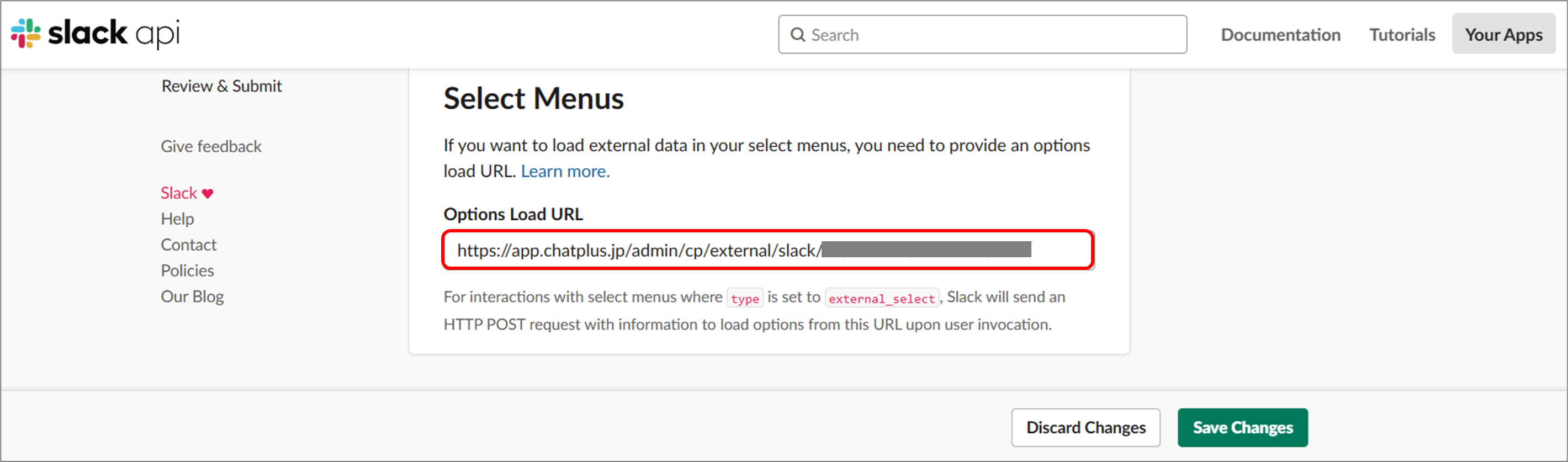Open the Help link

pos(177,219)
